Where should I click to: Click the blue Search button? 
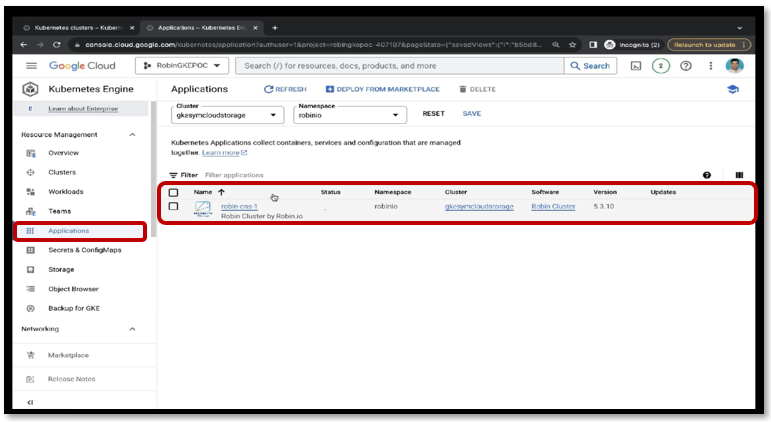click(590, 66)
